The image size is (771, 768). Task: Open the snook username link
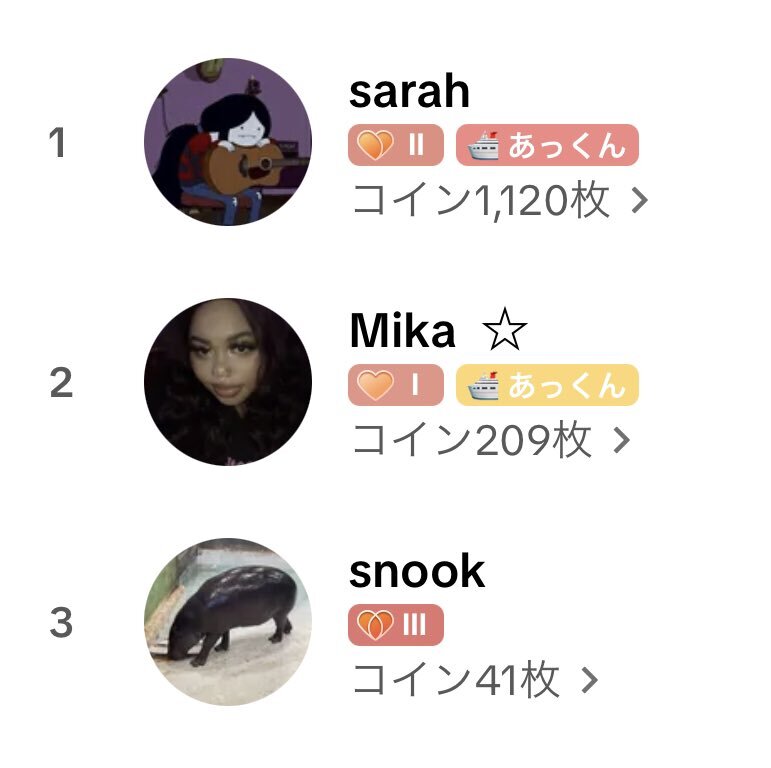pyautogui.click(x=417, y=571)
